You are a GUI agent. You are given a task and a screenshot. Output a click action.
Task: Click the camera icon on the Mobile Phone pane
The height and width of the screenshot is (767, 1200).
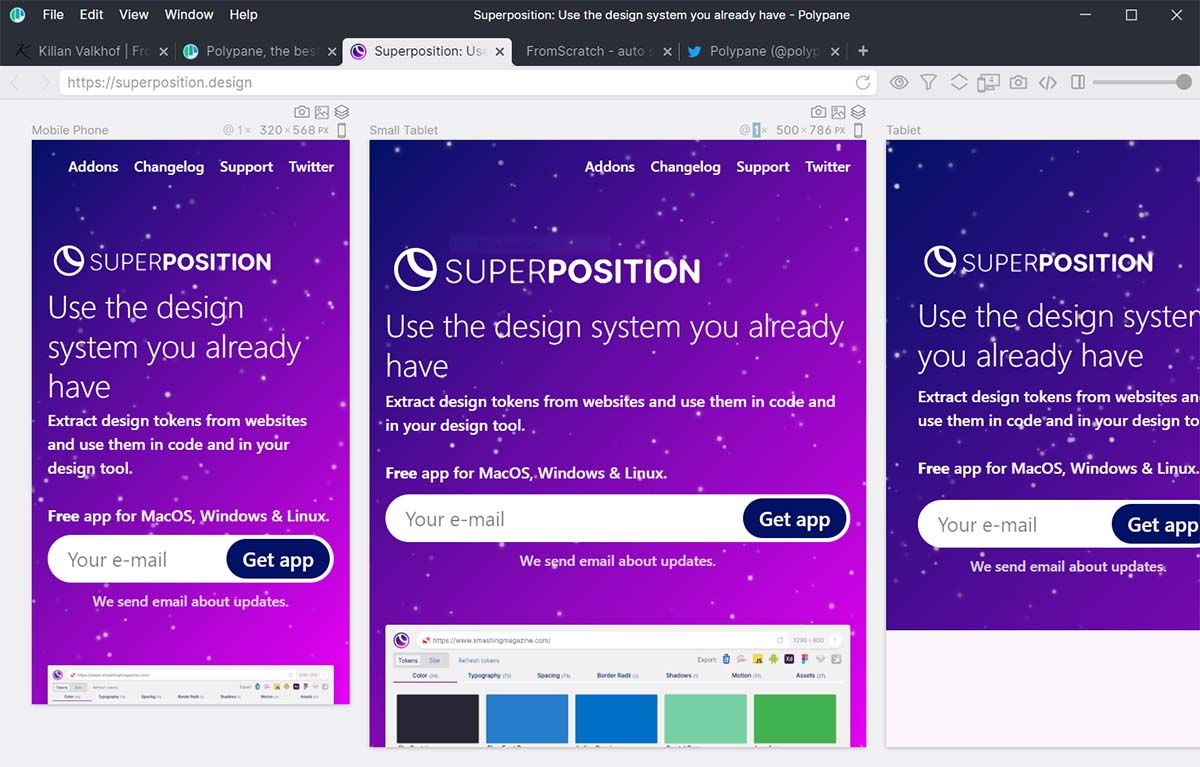303,112
